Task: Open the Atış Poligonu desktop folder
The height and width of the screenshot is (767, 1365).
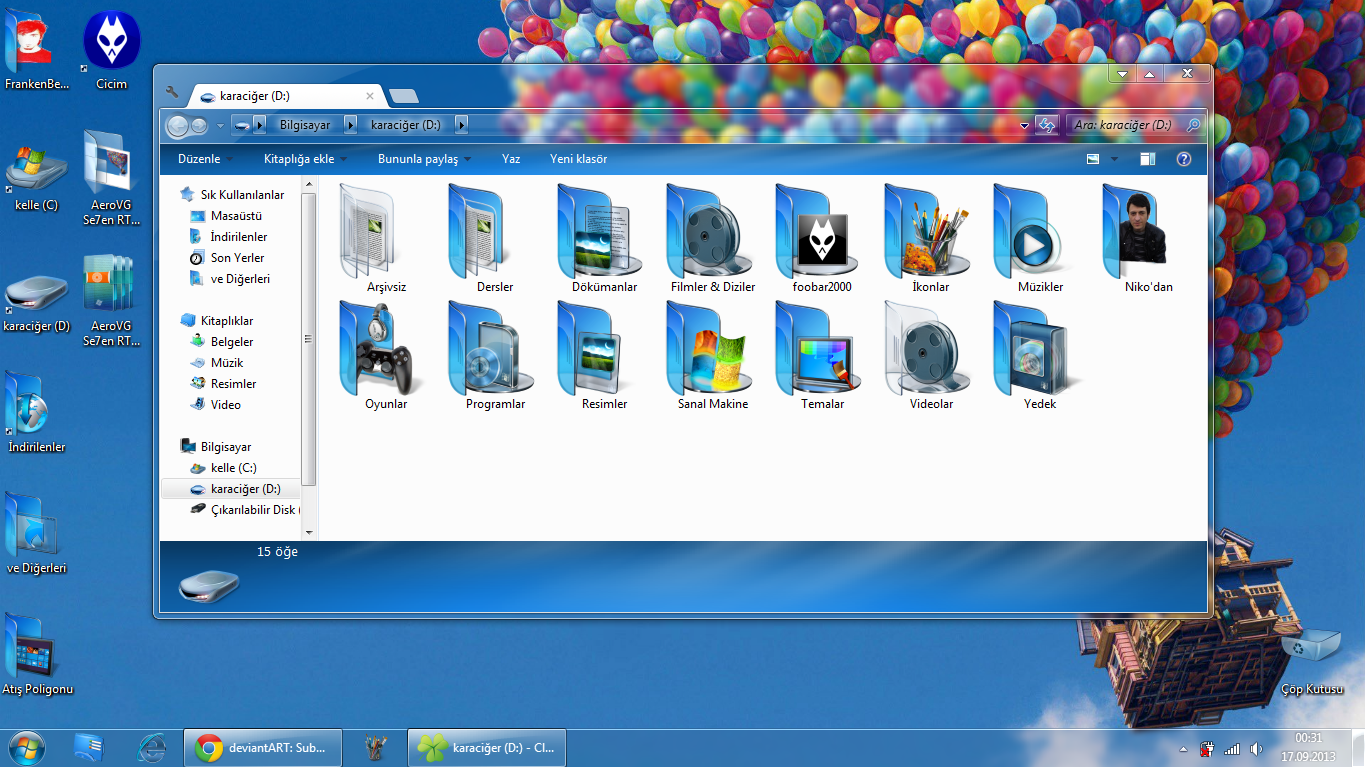Action: (x=38, y=656)
